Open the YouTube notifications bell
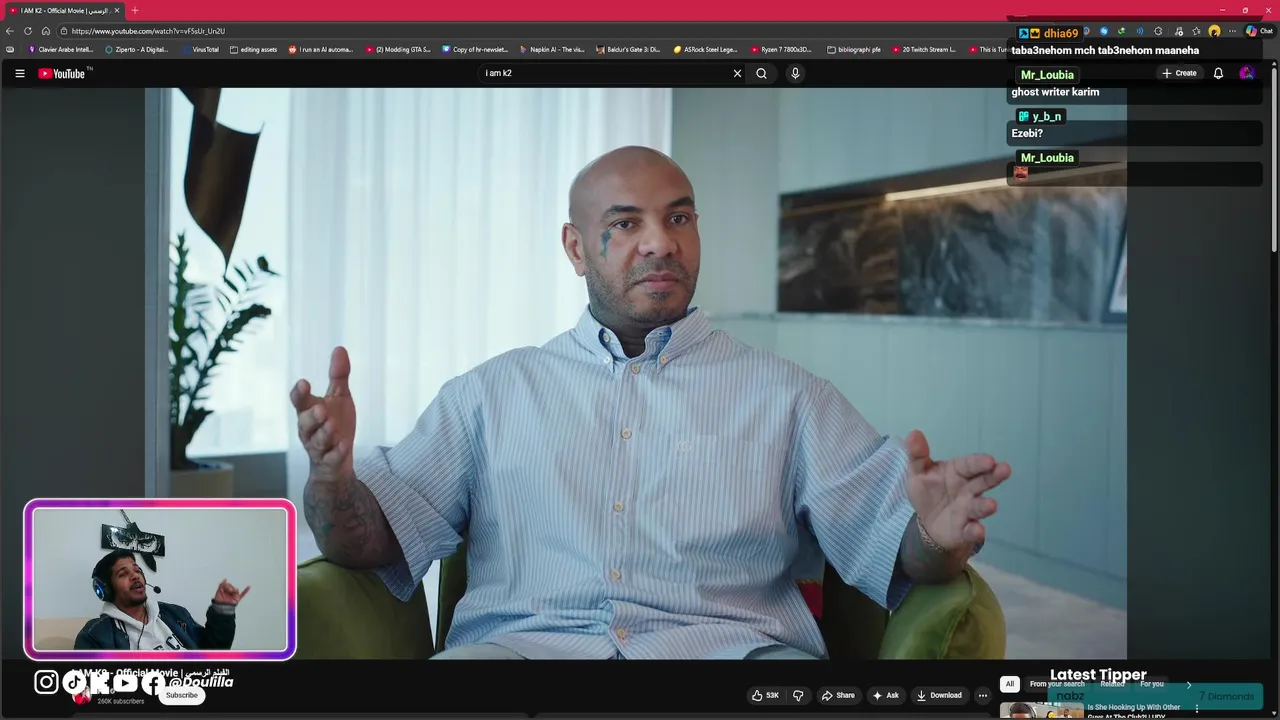Viewport: 1280px width, 720px height. coord(1218,73)
